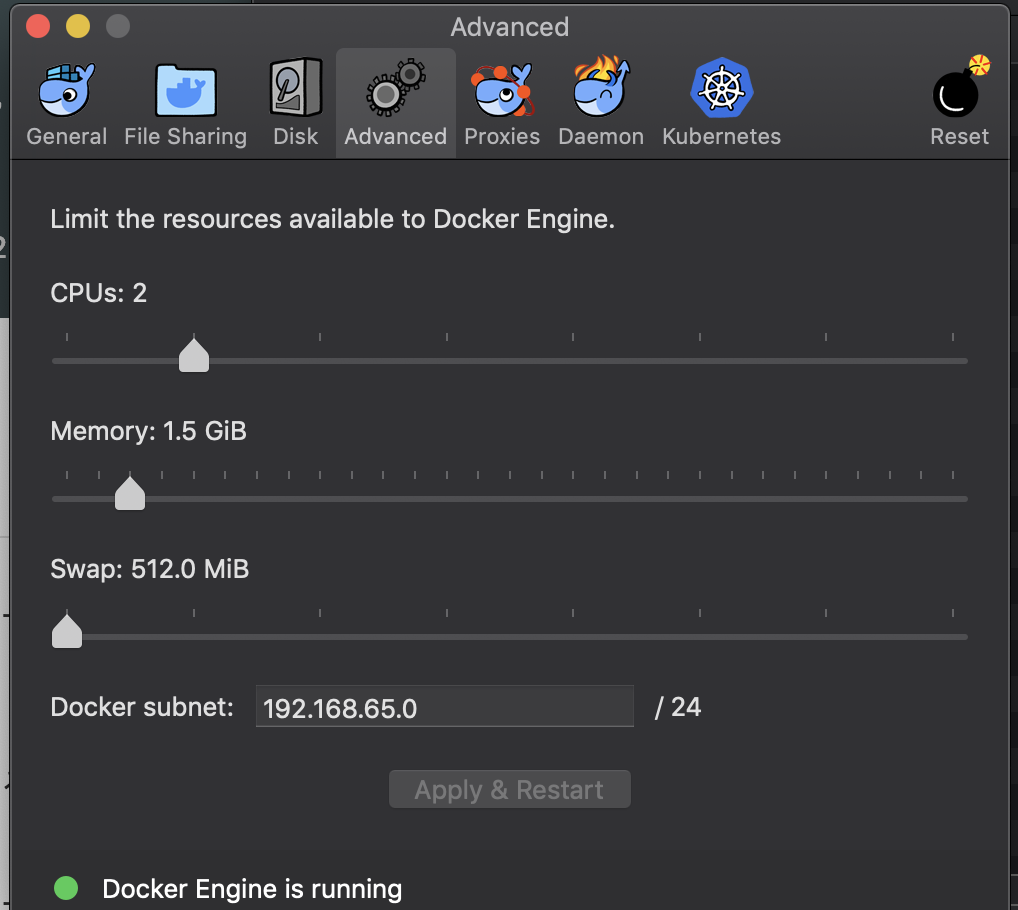The height and width of the screenshot is (910, 1018).
Task: Click the Memory slider handle
Action: [x=130, y=493]
